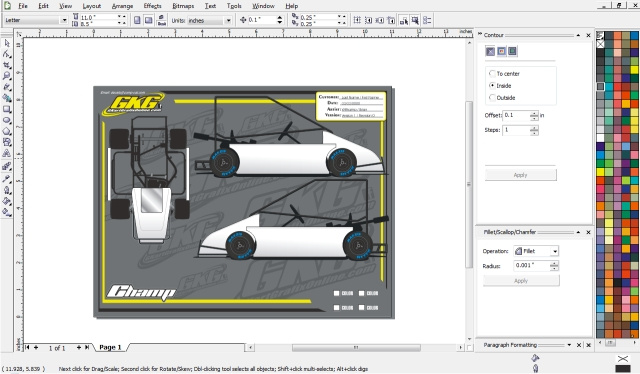This screenshot has width=640, height=374.
Task: Pick the yellow swatch on palette right column
Action: click(635, 69)
